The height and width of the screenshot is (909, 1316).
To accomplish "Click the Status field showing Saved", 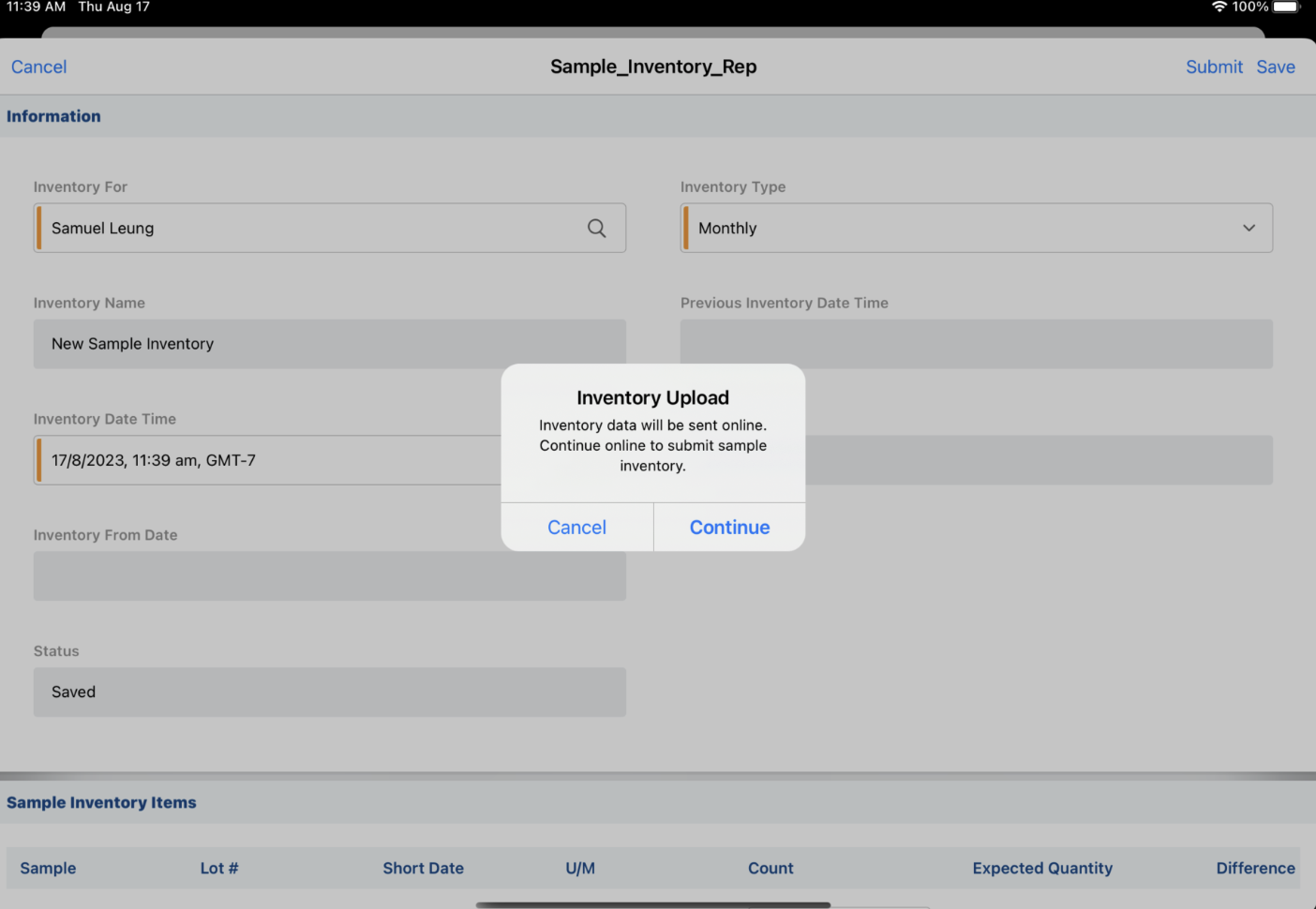I will pyautogui.click(x=329, y=693).
